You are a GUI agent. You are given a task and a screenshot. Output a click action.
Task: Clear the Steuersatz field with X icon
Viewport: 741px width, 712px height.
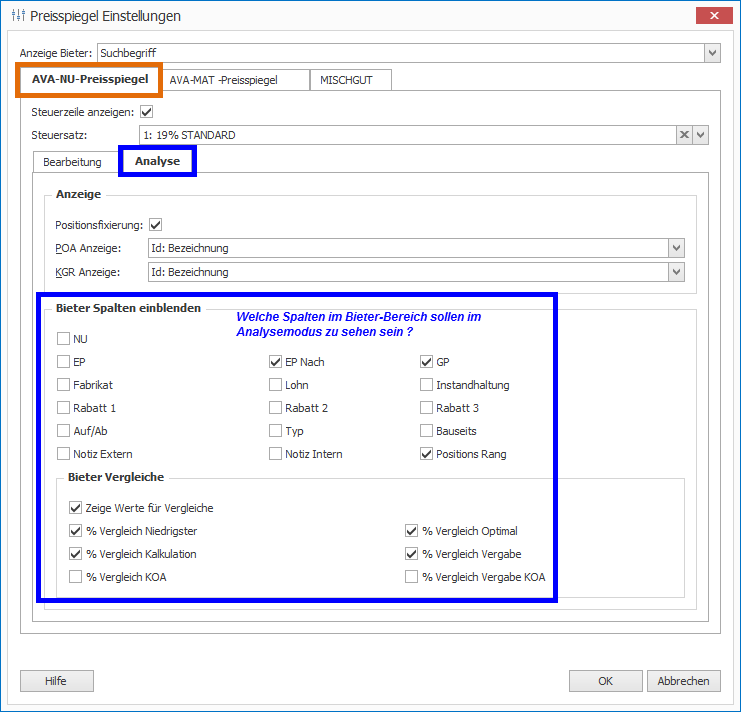[684, 135]
